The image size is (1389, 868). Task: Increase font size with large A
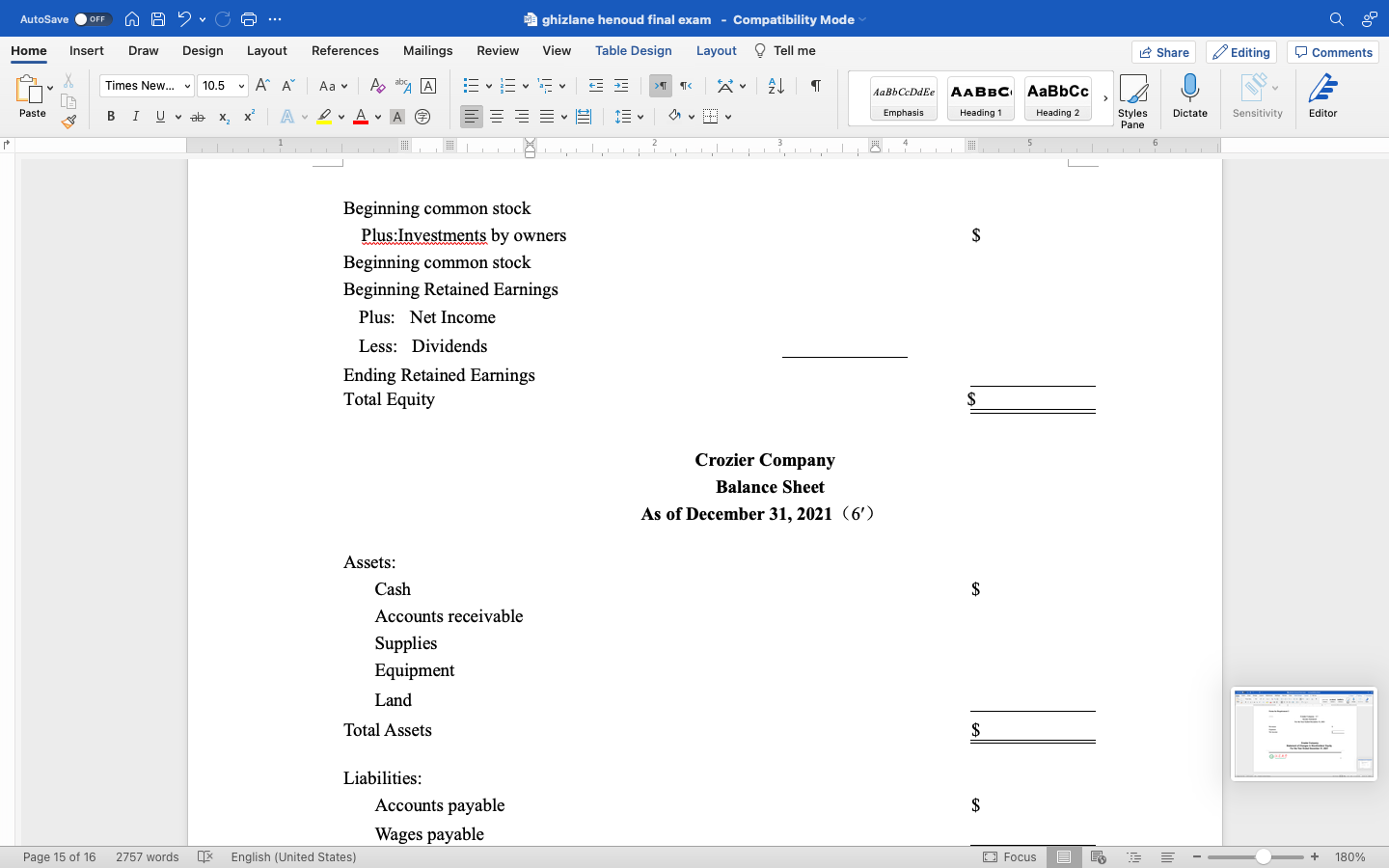[262, 86]
